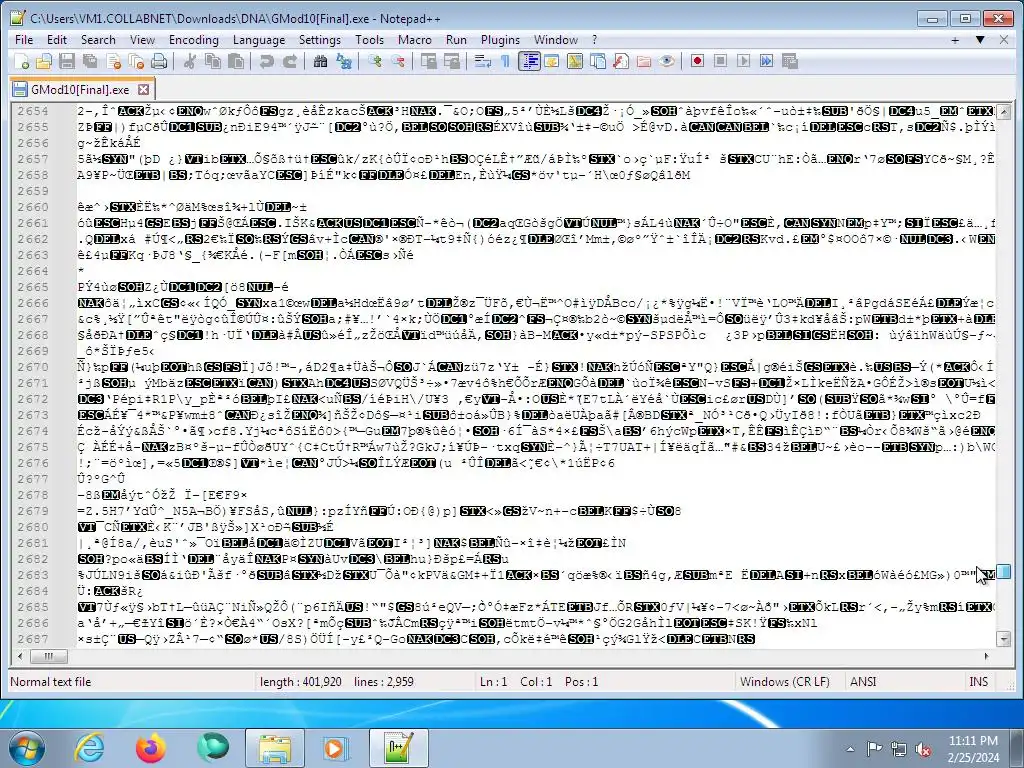Stop macro recording square icon

pyautogui.click(x=720, y=61)
